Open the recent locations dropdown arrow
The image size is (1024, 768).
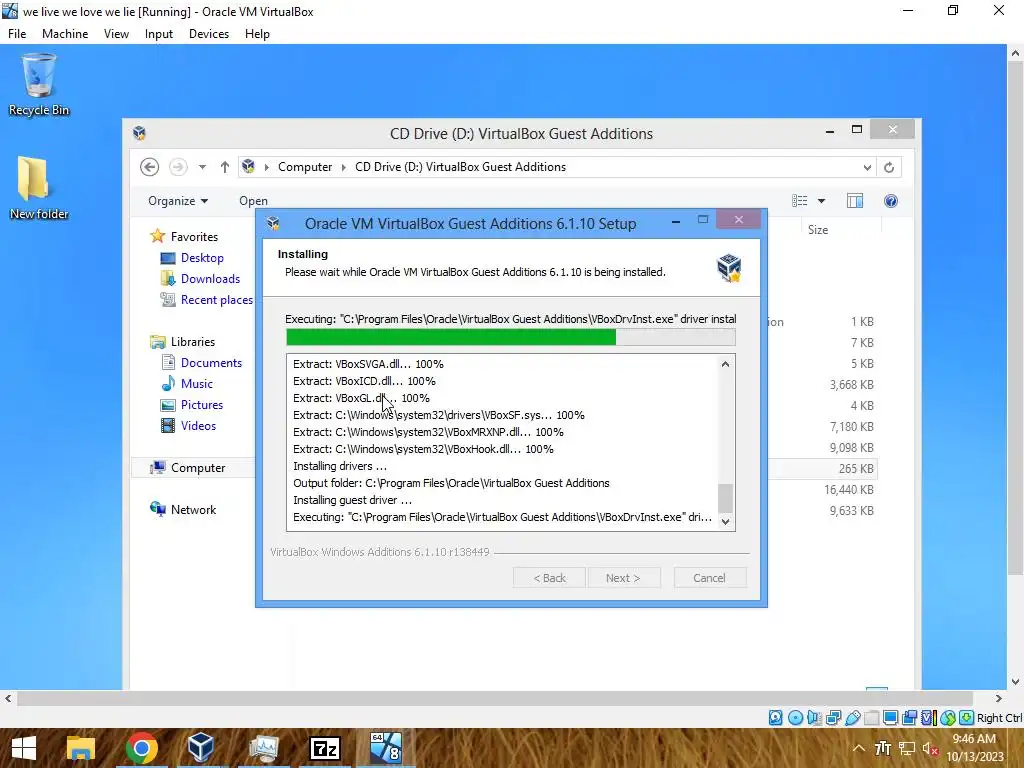point(202,167)
